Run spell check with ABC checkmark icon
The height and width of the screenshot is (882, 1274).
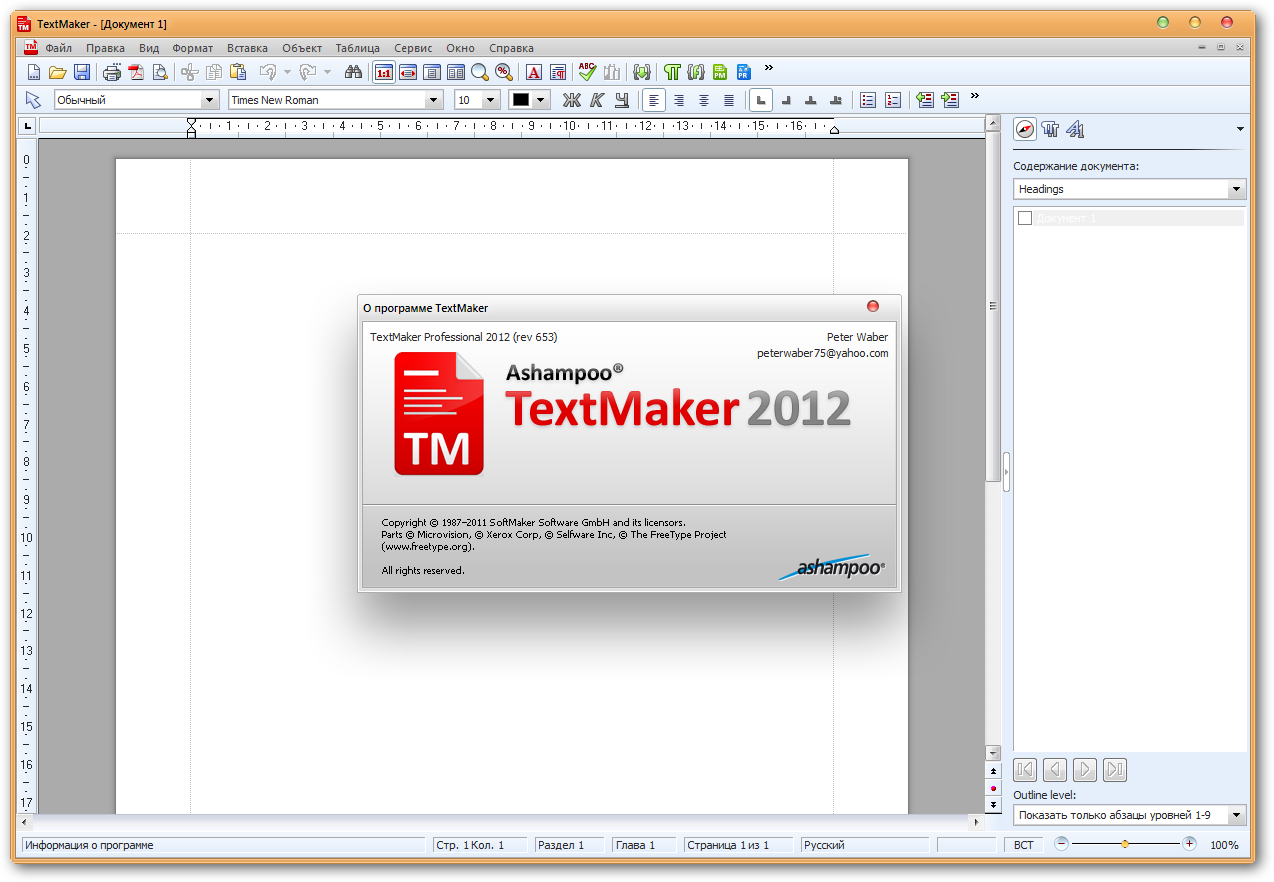[x=587, y=72]
